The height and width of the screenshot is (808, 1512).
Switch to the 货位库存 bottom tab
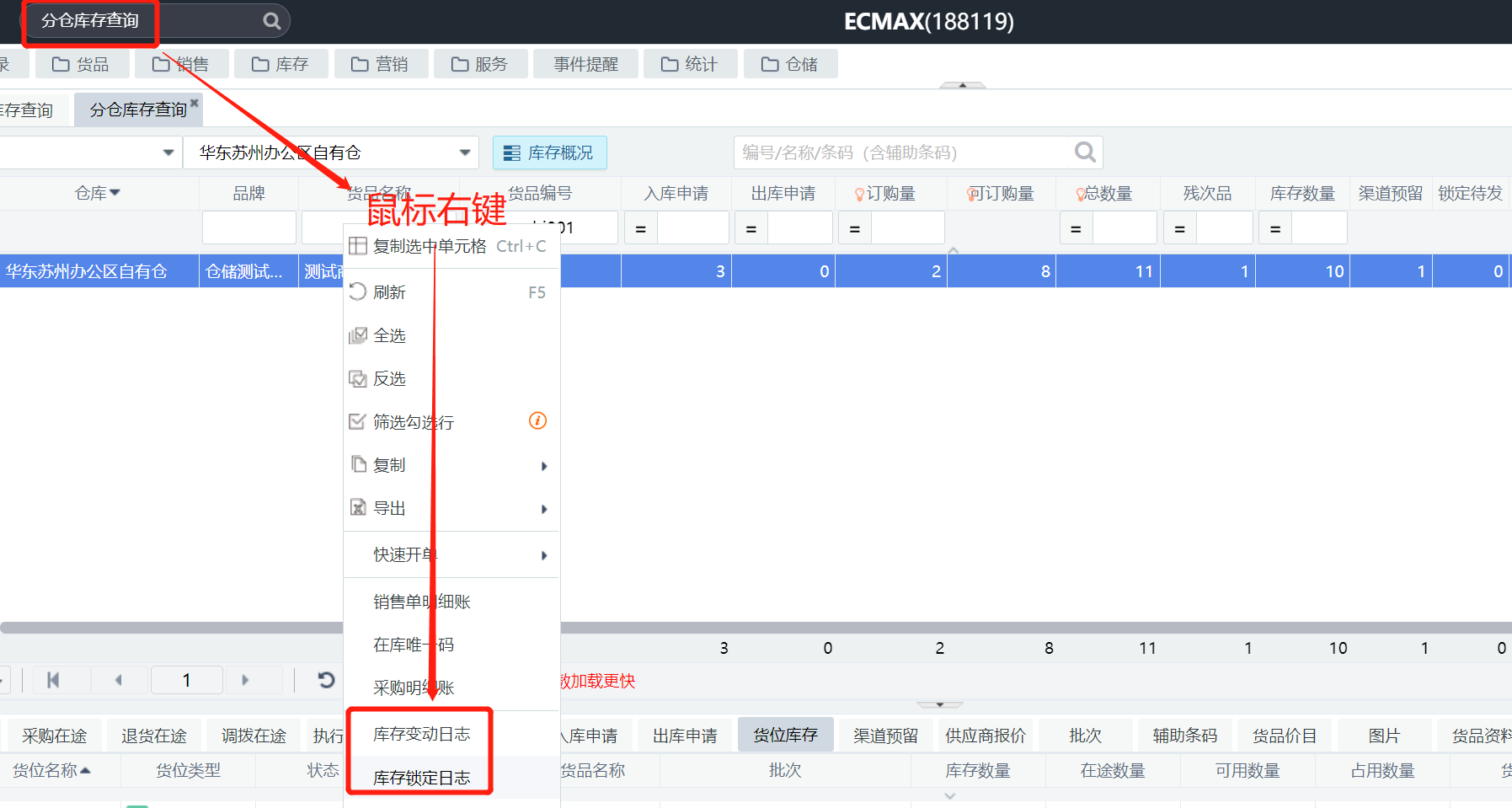pyautogui.click(x=785, y=736)
